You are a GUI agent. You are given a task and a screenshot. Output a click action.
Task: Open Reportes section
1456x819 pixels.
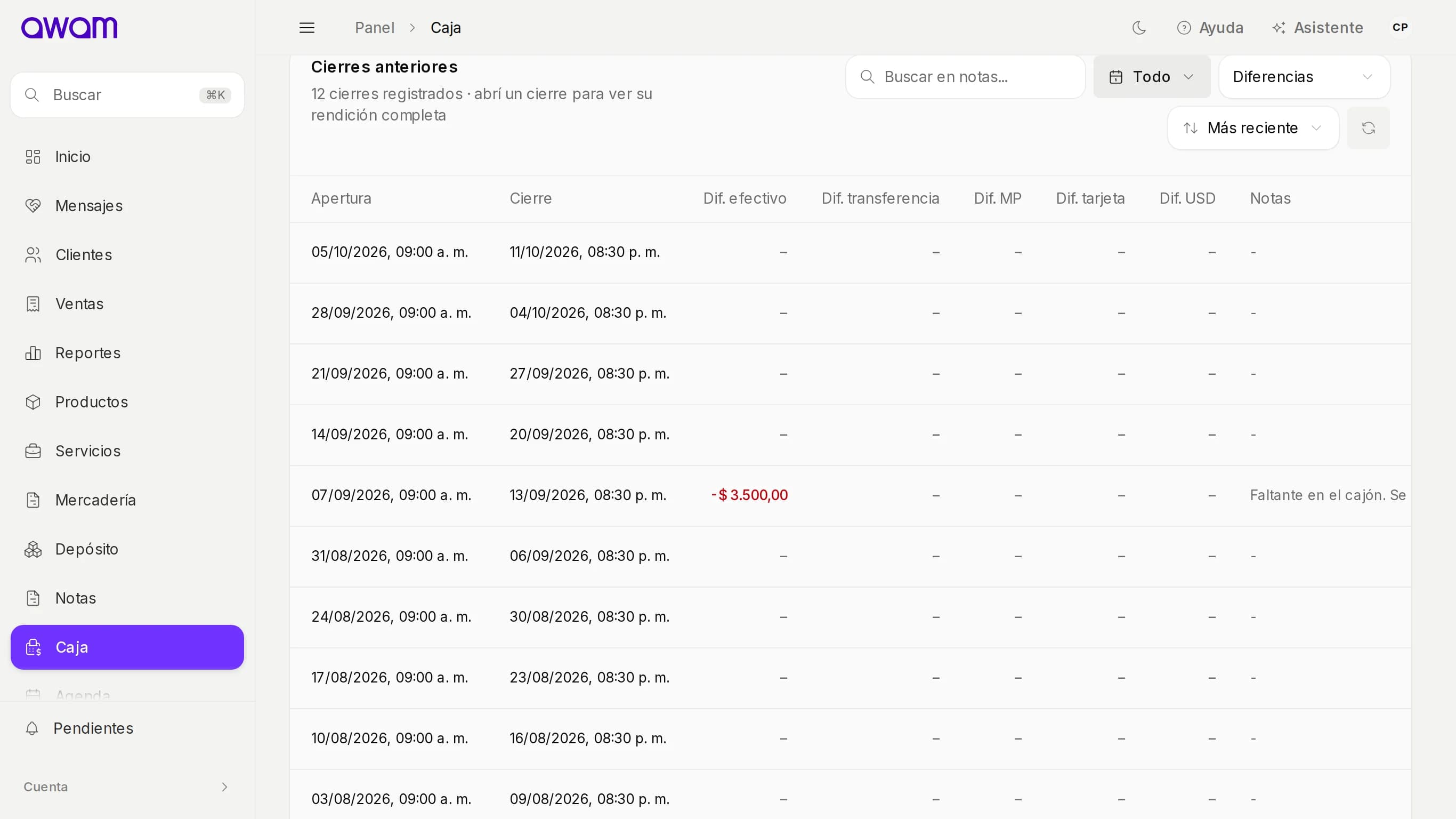[x=127, y=353]
